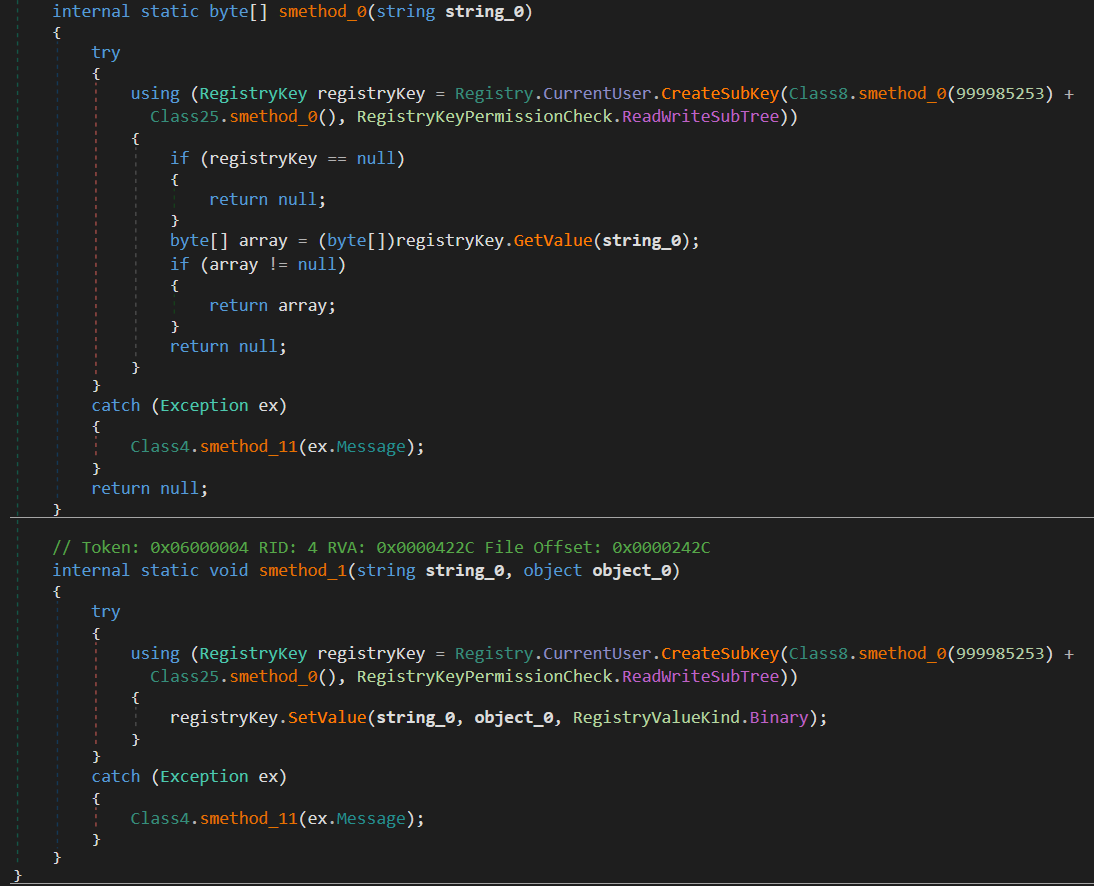Click string_0 argument inside the GetValue call
Screen dimensions: 1094x886
[x=642, y=241]
